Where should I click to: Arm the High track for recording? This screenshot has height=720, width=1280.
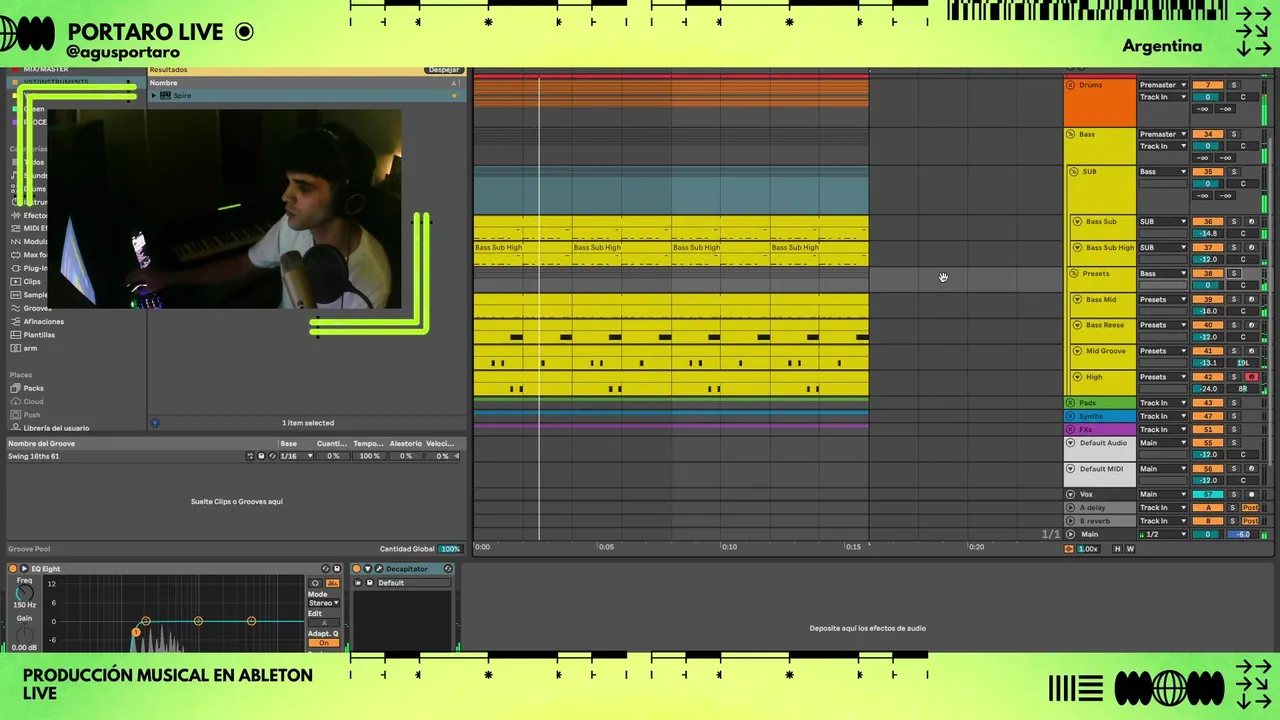(1251, 377)
